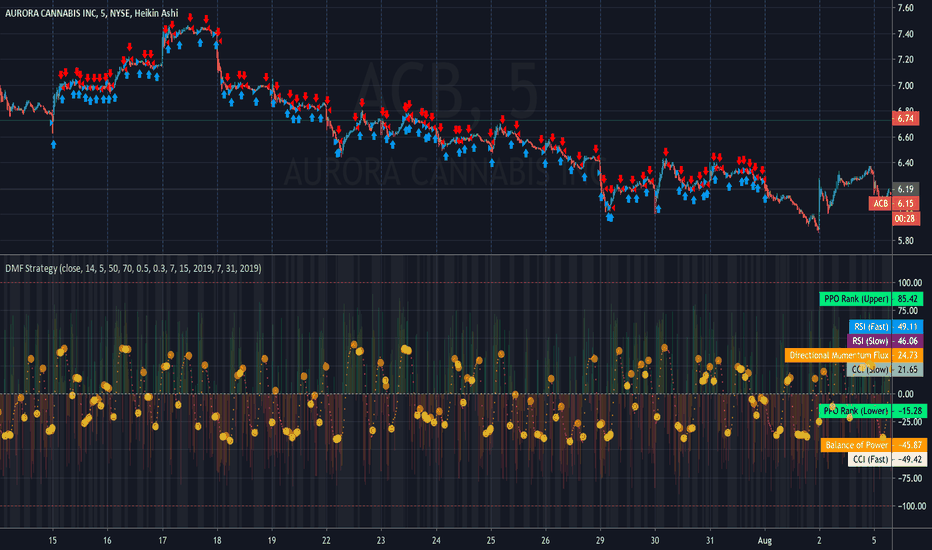932x550 pixels.
Task: Click date 2 on the time axis
Action: (x=819, y=540)
